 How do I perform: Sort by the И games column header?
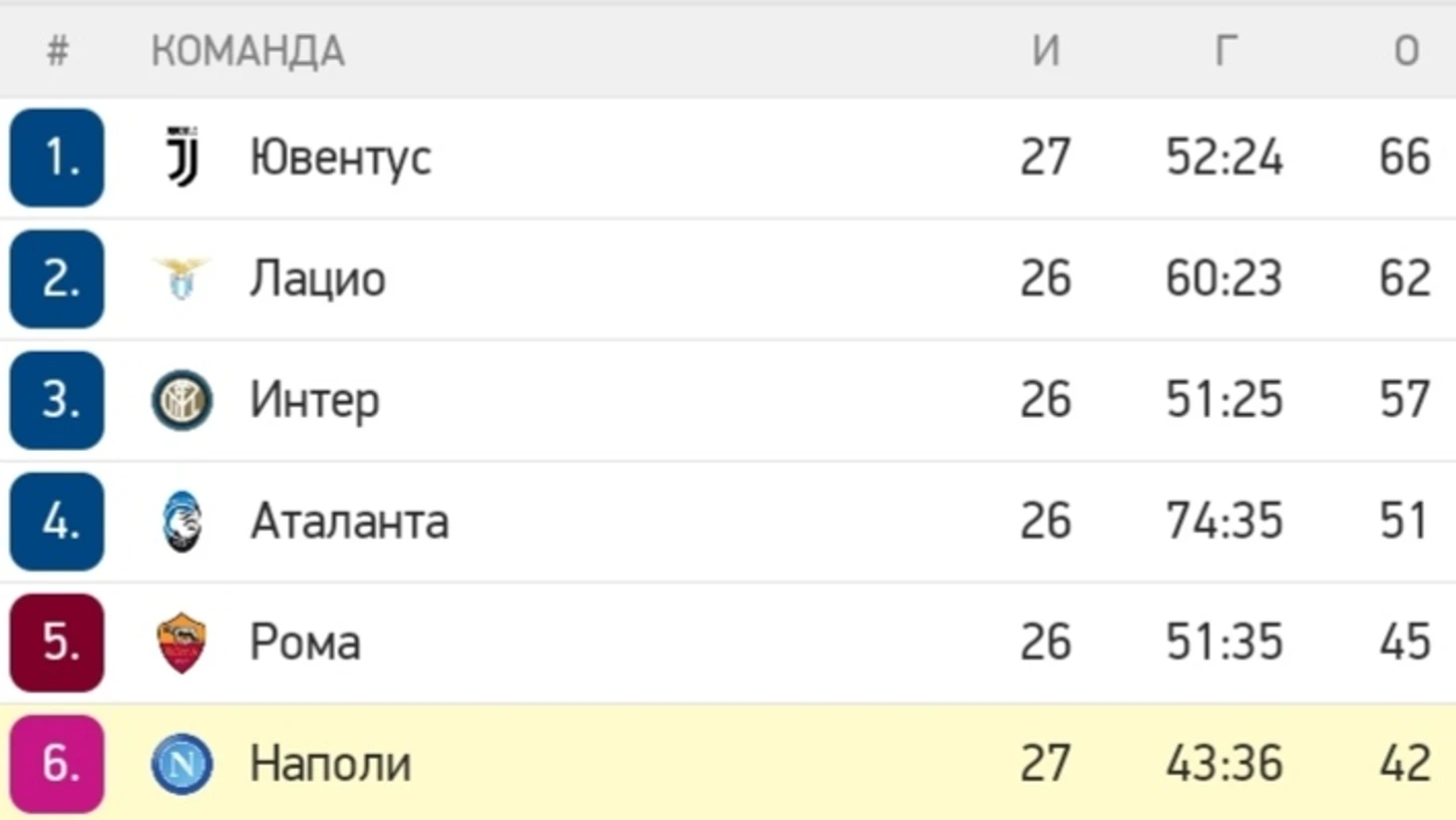click(x=1045, y=51)
